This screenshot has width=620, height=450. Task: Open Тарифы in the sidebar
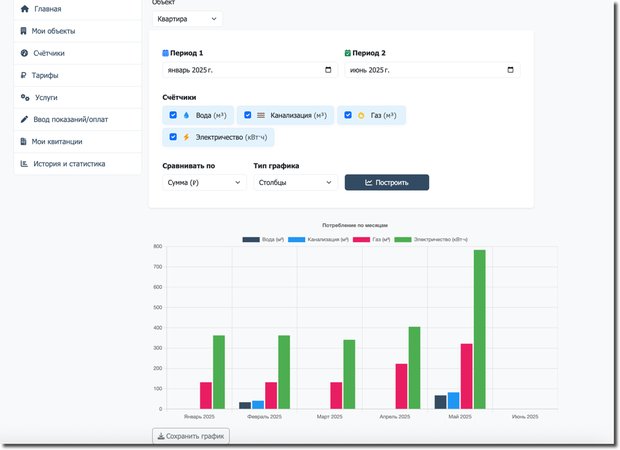coord(78,75)
